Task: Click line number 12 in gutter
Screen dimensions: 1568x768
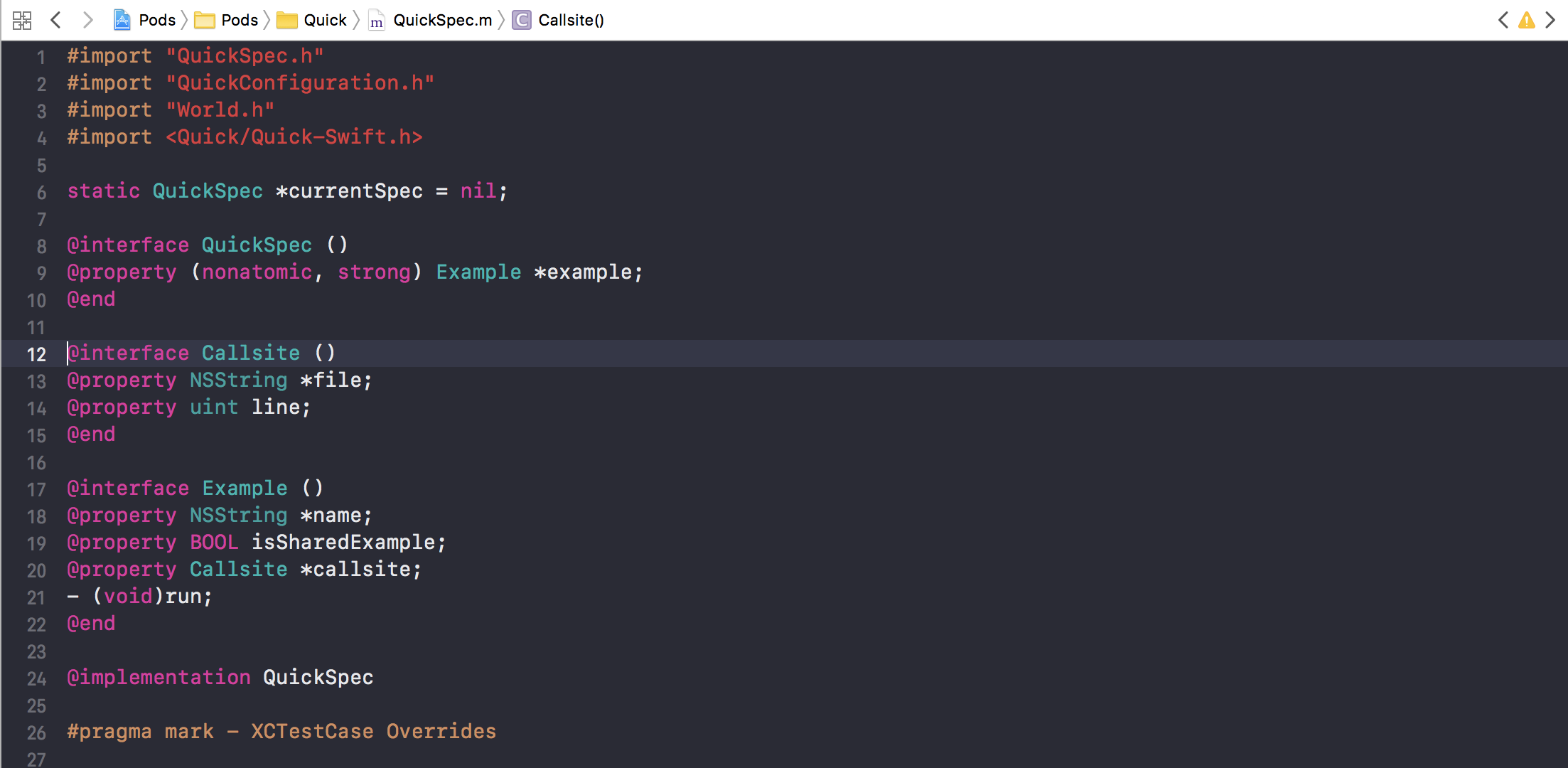Action: tap(36, 354)
